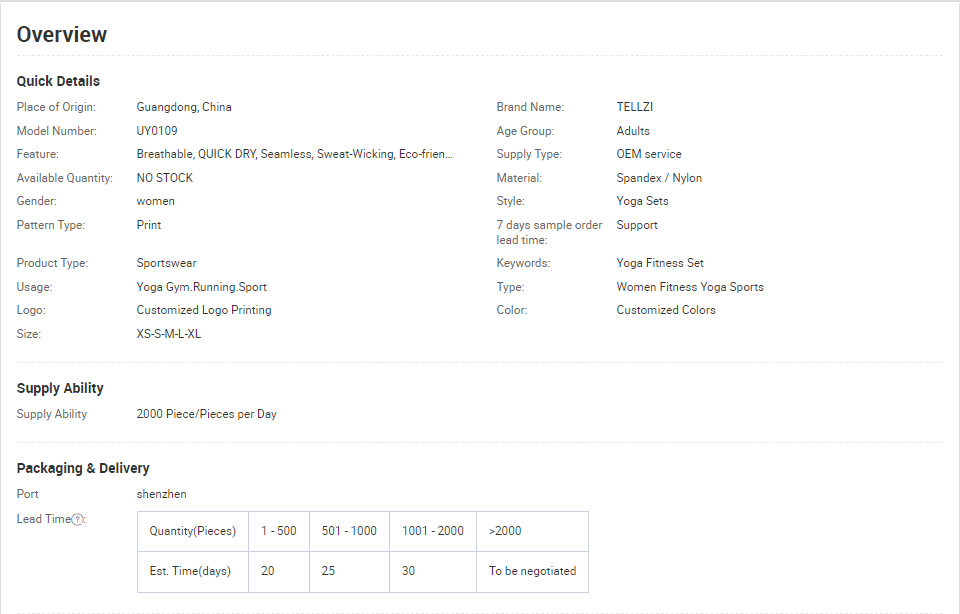Screen dimensions: 960x614
Task: Click the Spandex / Nylon material value
Action: (659, 178)
